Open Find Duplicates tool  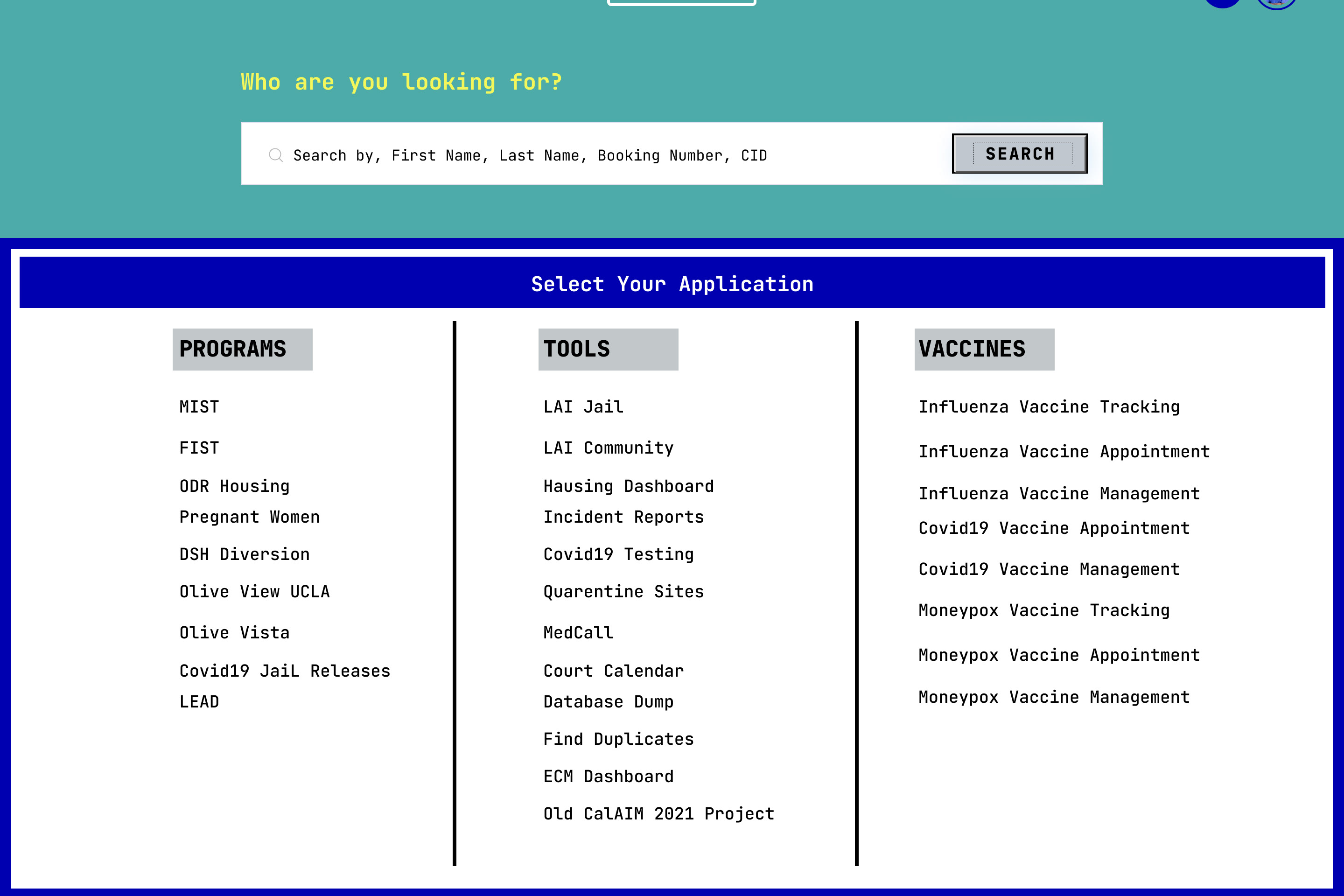pyautogui.click(x=618, y=739)
